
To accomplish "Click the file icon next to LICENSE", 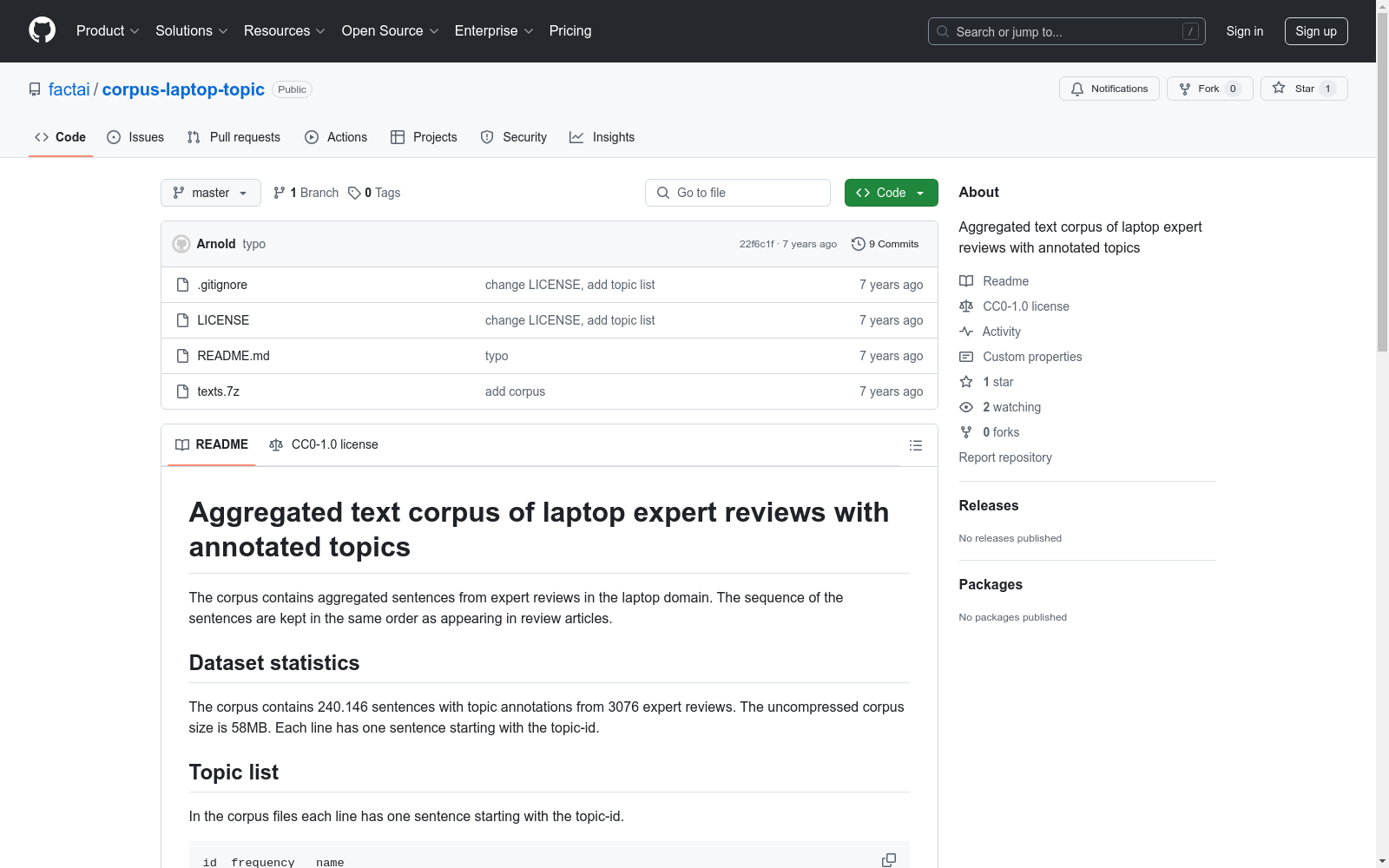I will click(x=182, y=320).
